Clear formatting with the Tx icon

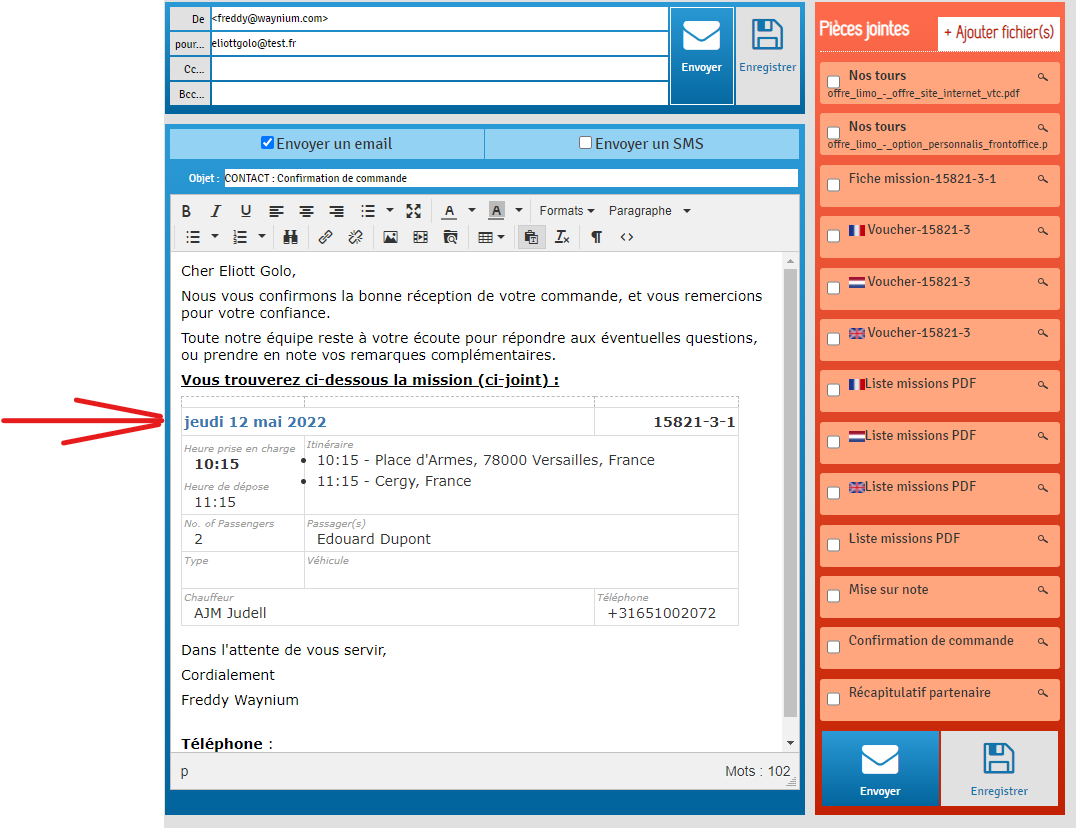(x=562, y=237)
